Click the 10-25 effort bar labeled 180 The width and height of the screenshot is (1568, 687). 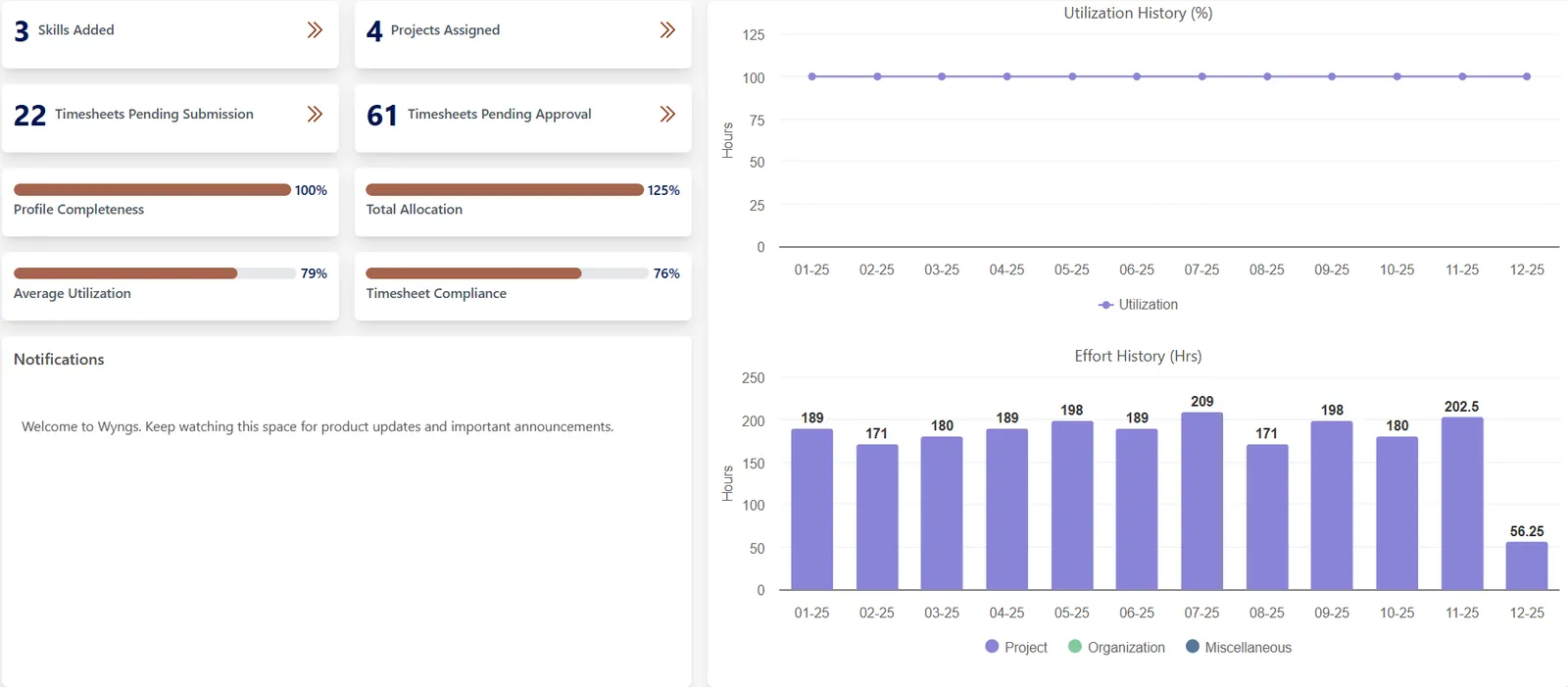(x=1397, y=514)
